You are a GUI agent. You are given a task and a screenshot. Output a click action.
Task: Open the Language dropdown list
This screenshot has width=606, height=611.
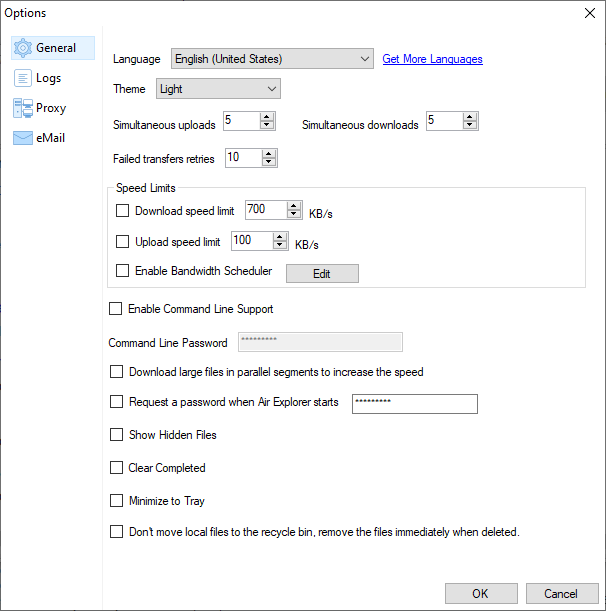(x=272, y=59)
